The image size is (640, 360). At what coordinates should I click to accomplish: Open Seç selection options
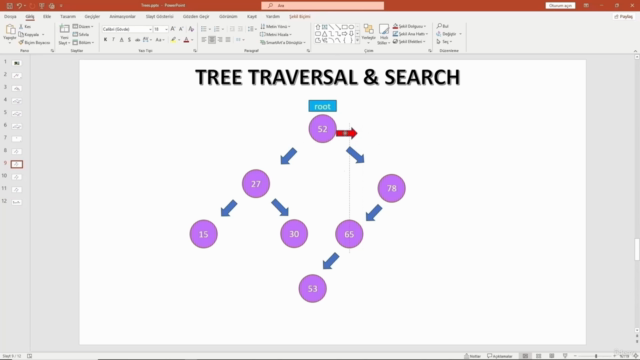[x=444, y=42]
